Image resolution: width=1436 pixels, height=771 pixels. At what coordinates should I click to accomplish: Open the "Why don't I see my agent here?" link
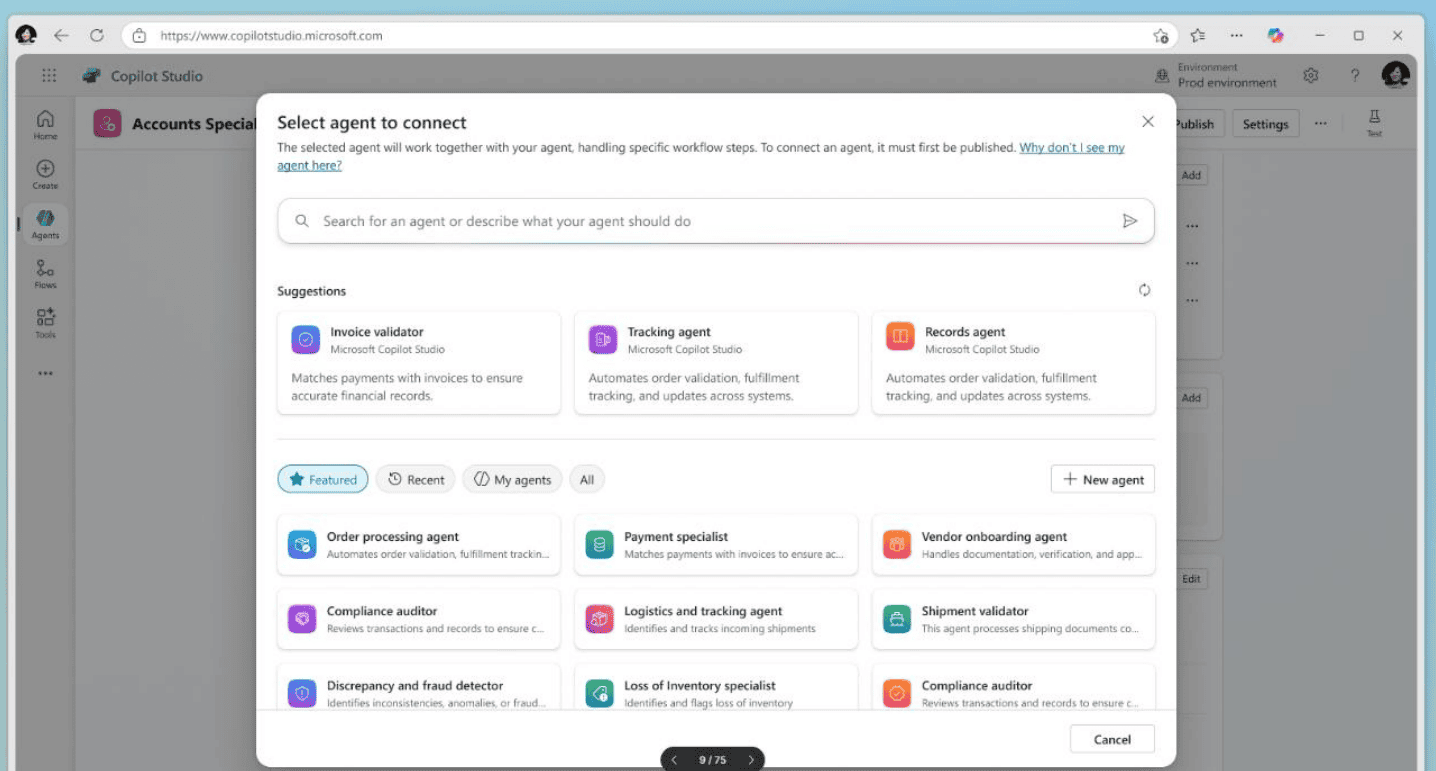click(701, 157)
